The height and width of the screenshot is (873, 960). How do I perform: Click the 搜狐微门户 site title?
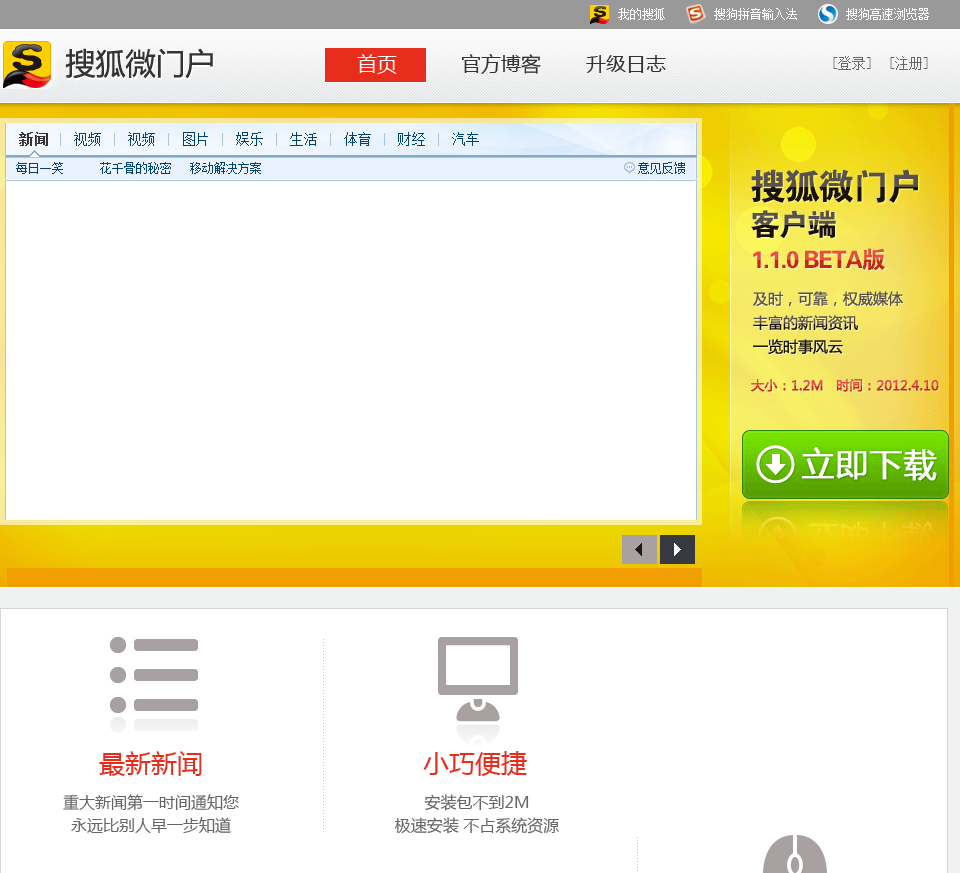pyautogui.click(x=140, y=64)
